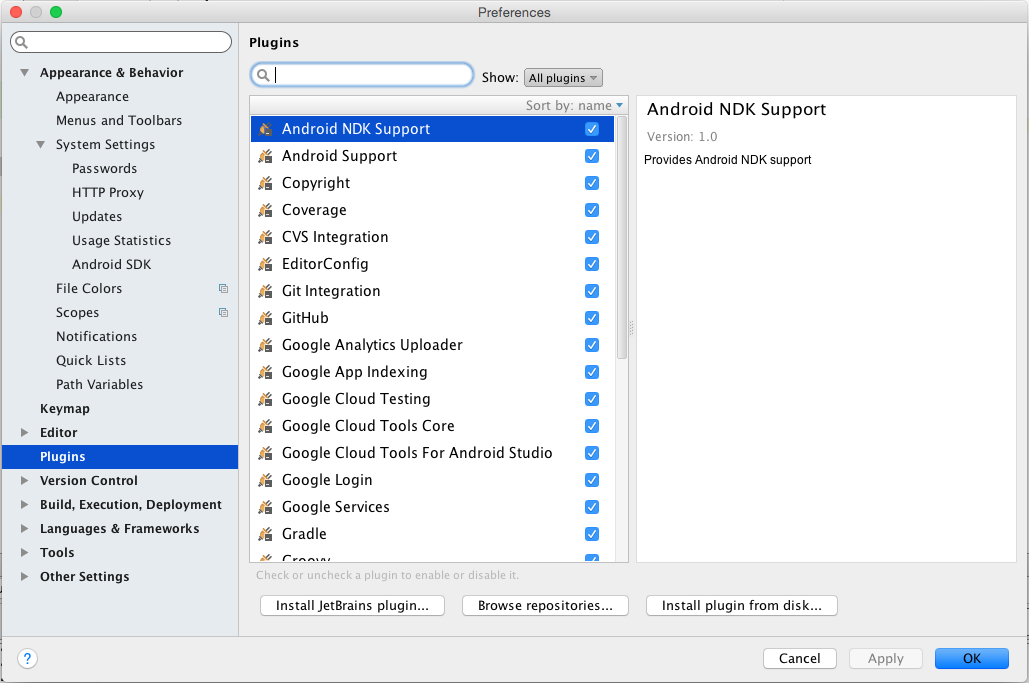The image size is (1029, 683).
Task: Open the Notifications settings page
Action: coord(96,337)
